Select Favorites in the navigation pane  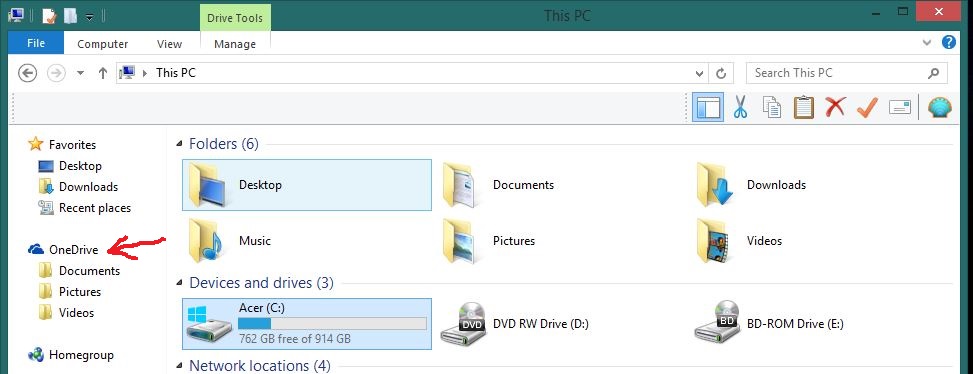tap(62, 145)
